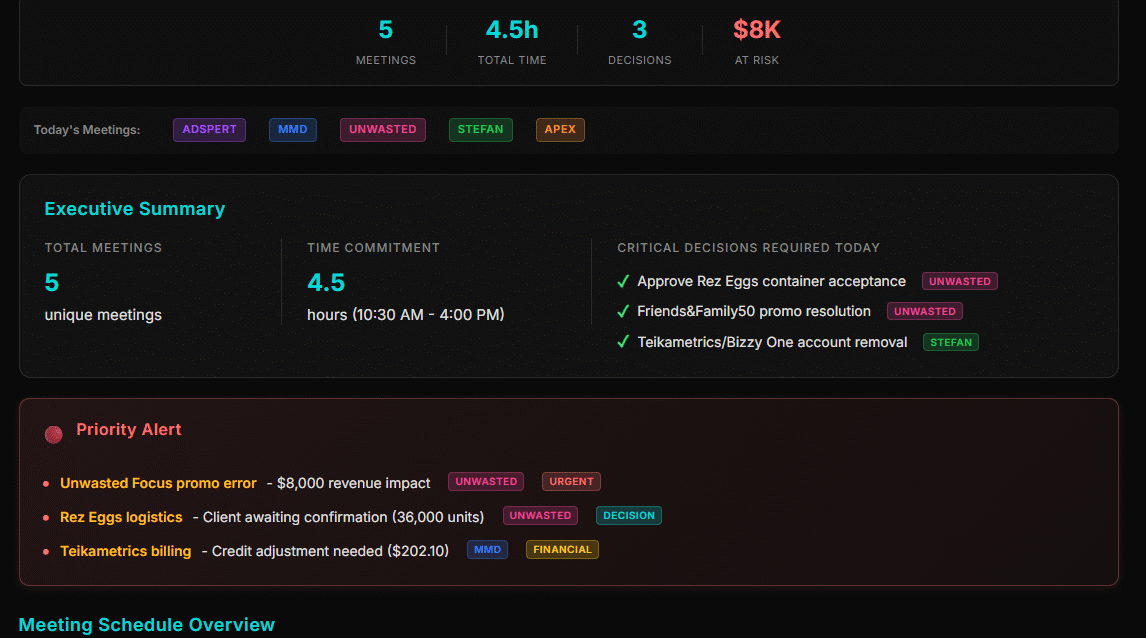The image size is (1146, 638).
Task: Click the 5 Meetings stat at top
Action: click(385, 30)
